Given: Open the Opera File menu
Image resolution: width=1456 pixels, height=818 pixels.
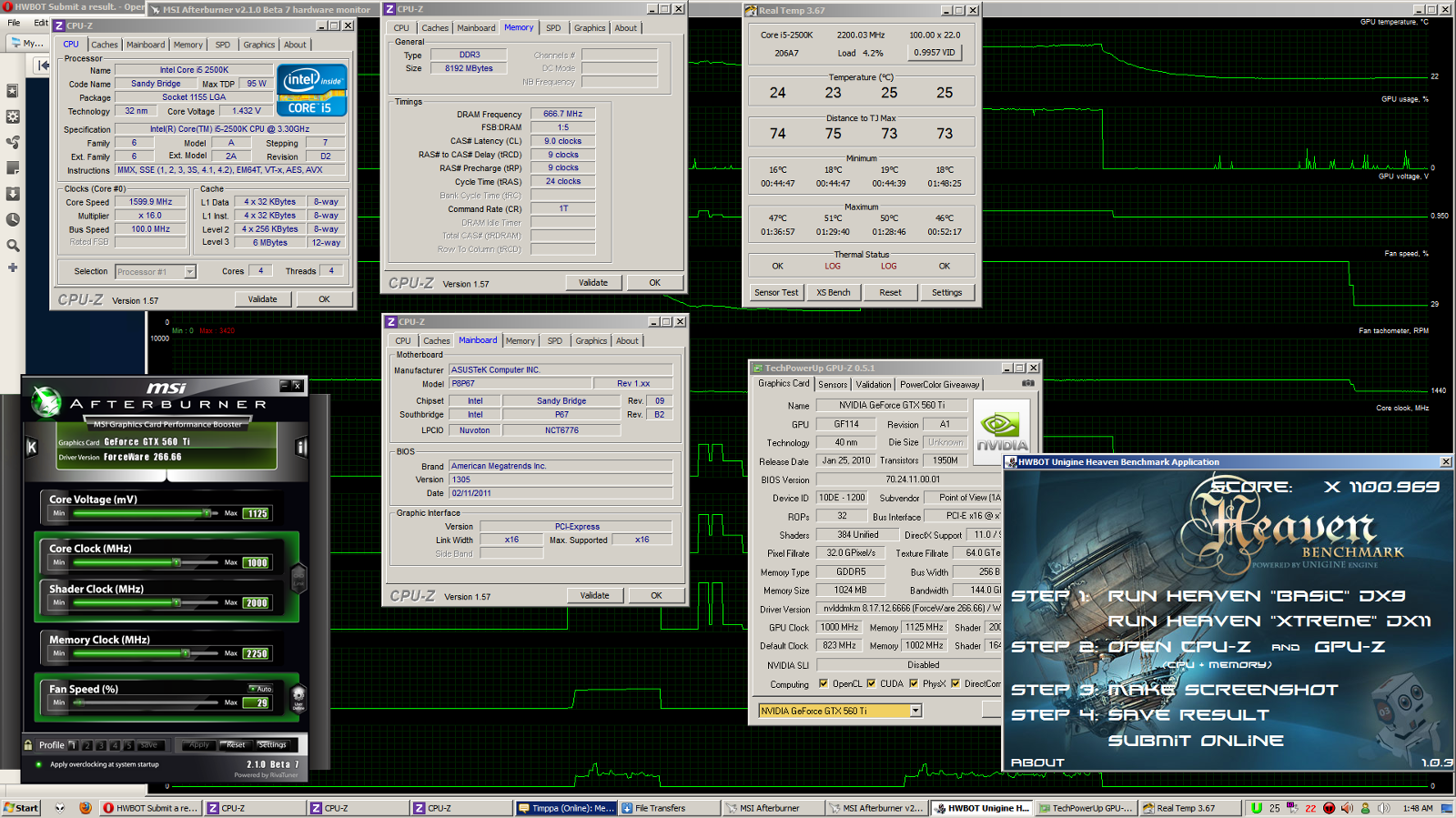Looking at the screenshot, I should coord(14,23).
